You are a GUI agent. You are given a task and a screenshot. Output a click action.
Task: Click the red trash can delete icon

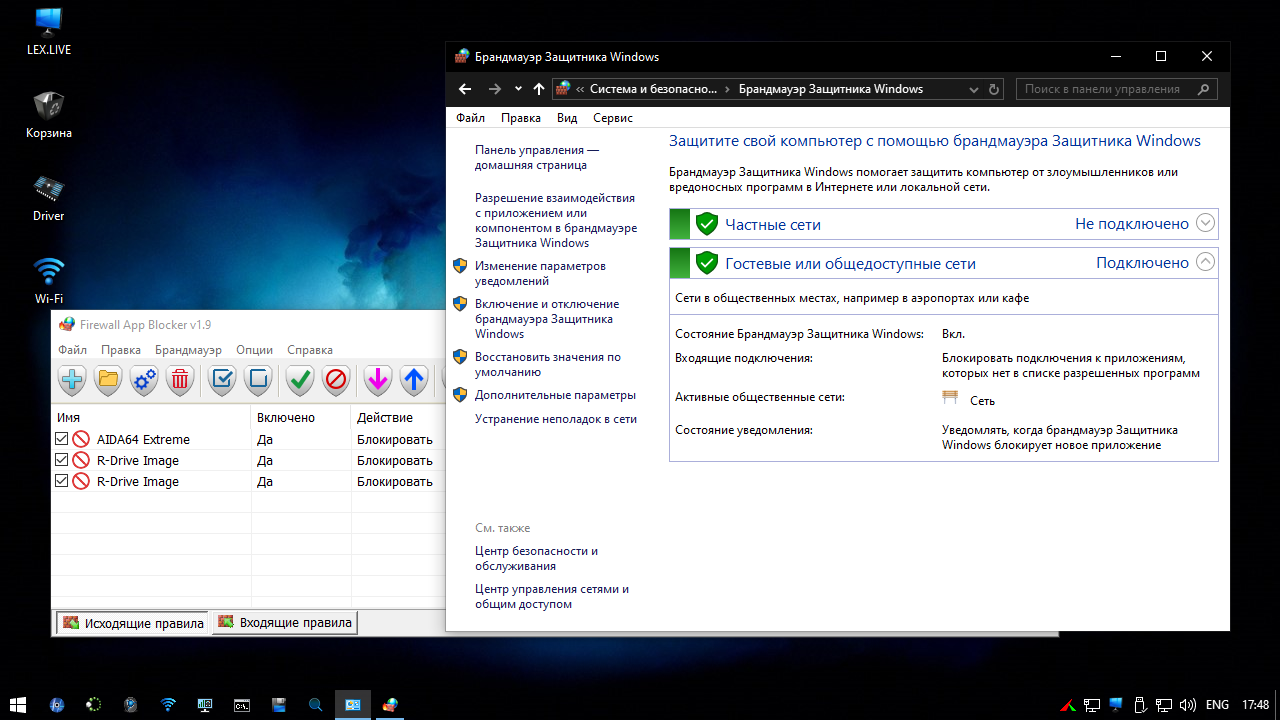(x=180, y=379)
